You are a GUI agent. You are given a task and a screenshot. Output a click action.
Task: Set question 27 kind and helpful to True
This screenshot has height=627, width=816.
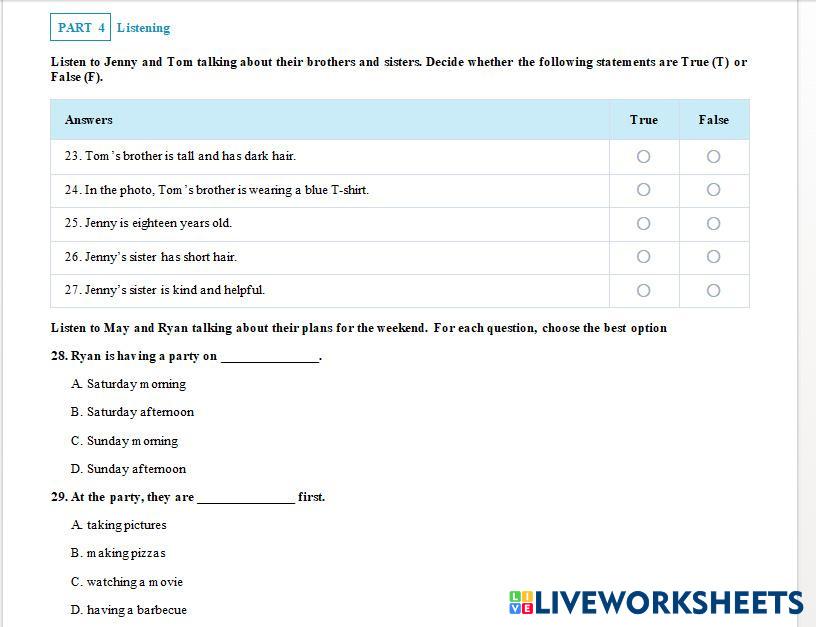tap(643, 290)
